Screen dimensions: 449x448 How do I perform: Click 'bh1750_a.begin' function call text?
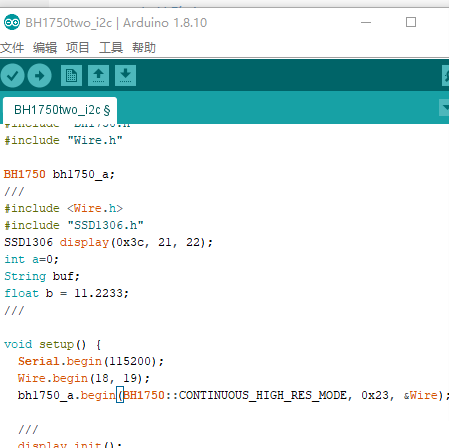click(x=66, y=395)
